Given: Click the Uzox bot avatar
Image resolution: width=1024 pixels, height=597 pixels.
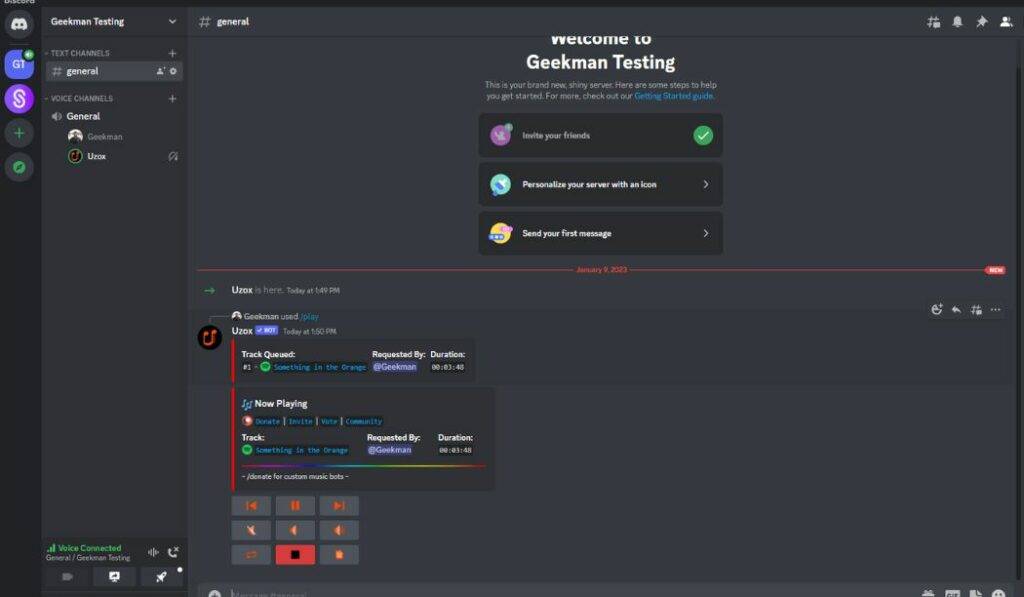Looking at the screenshot, I should point(210,338).
